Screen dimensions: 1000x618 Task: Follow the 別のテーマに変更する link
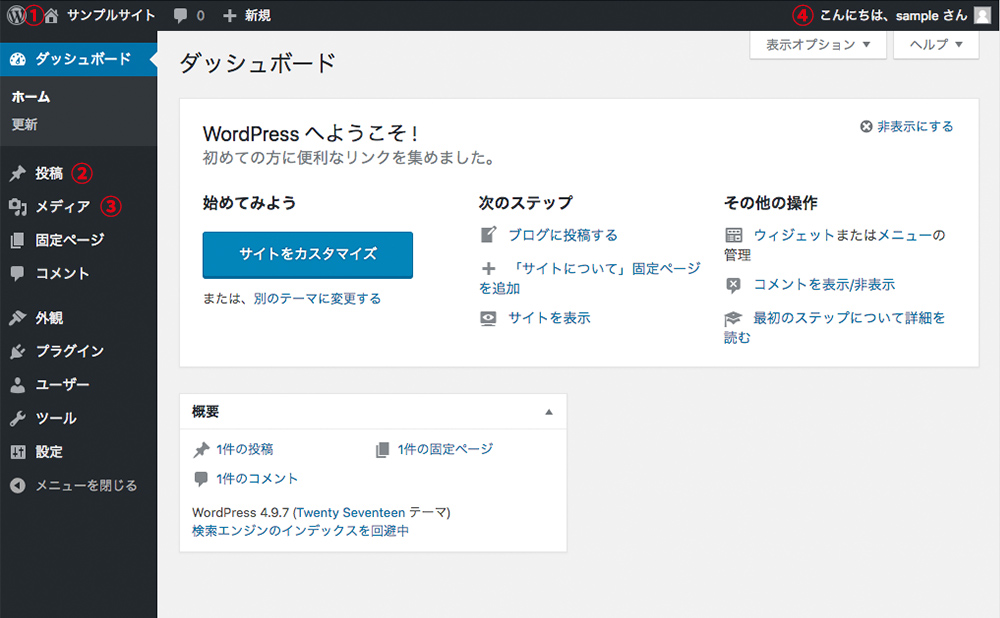[317, 299]
